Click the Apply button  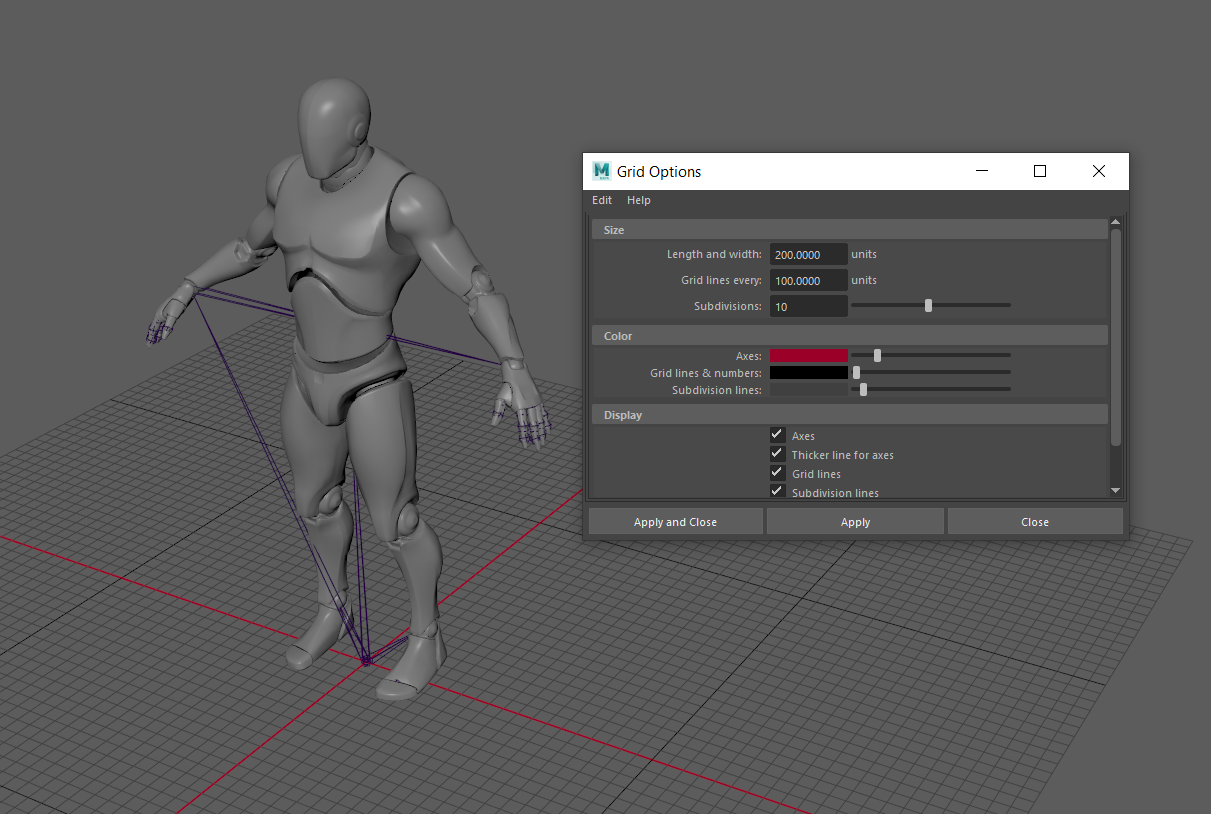pyautogui.click(x=855, y=522)
